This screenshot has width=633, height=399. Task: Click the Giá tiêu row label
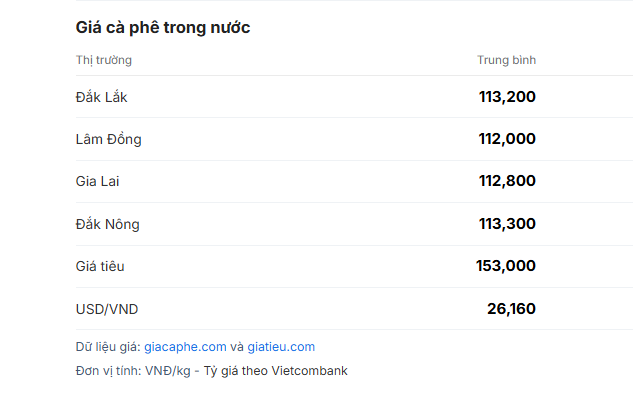pos(100,267)
